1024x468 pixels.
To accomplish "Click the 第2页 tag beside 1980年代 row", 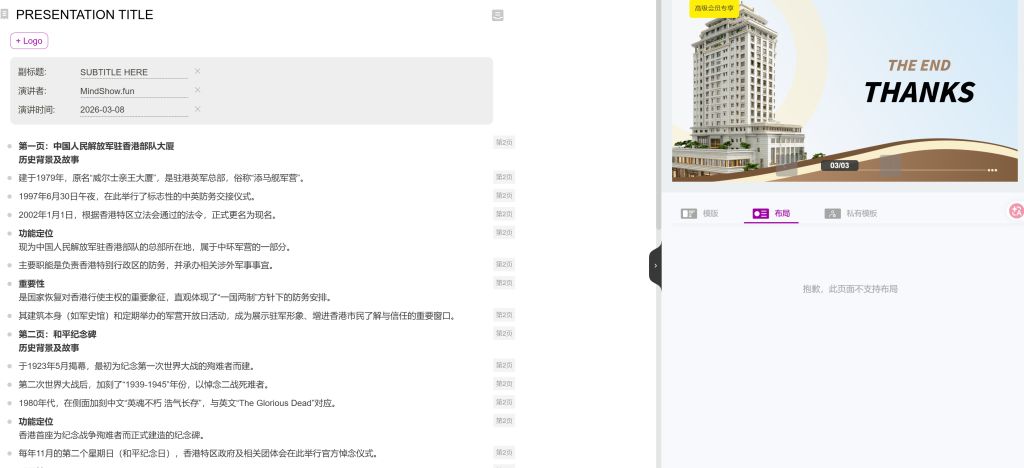I will [x=504, y=402].
